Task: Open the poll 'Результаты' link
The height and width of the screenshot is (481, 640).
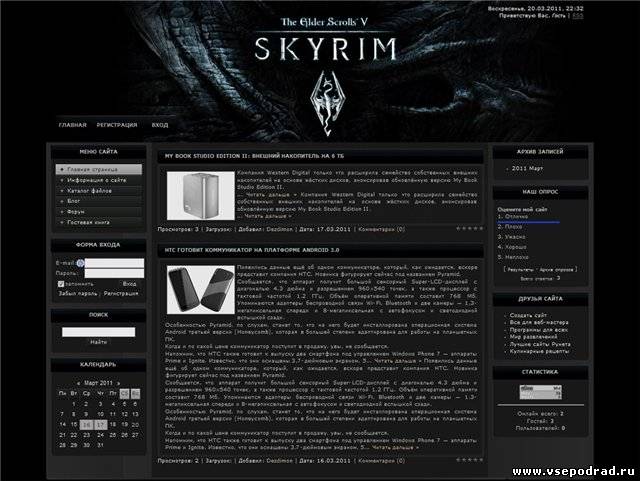Action: point(520,269)
